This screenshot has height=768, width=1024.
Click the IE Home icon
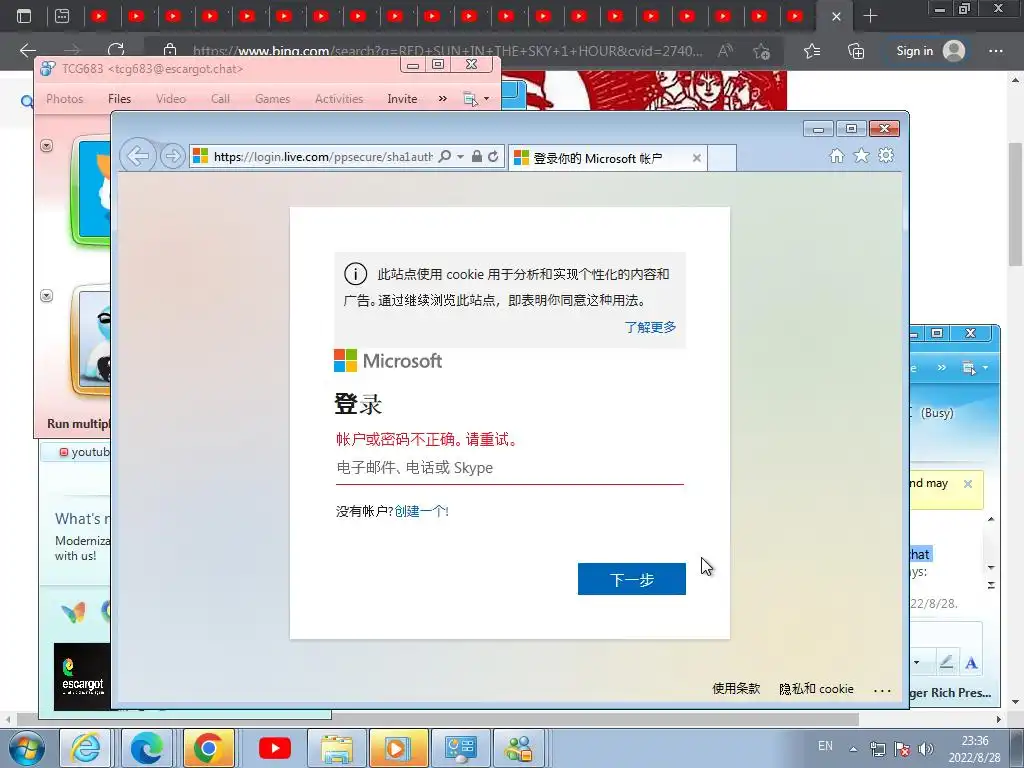click(x=837, y=155)
